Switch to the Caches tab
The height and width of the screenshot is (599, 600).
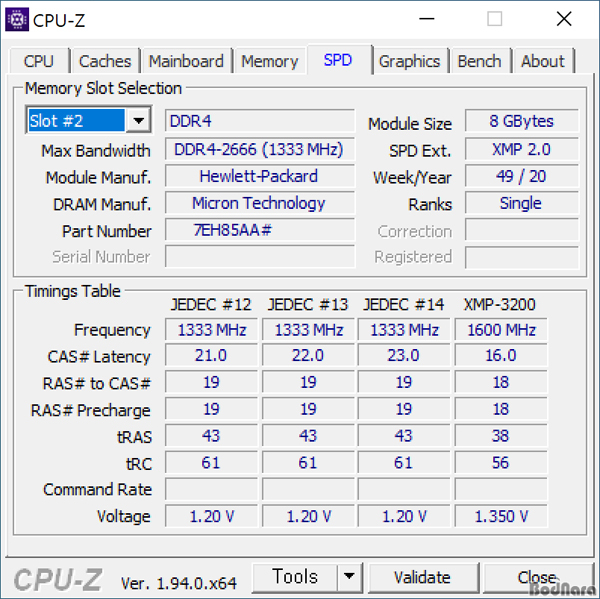tap(105, 61)
